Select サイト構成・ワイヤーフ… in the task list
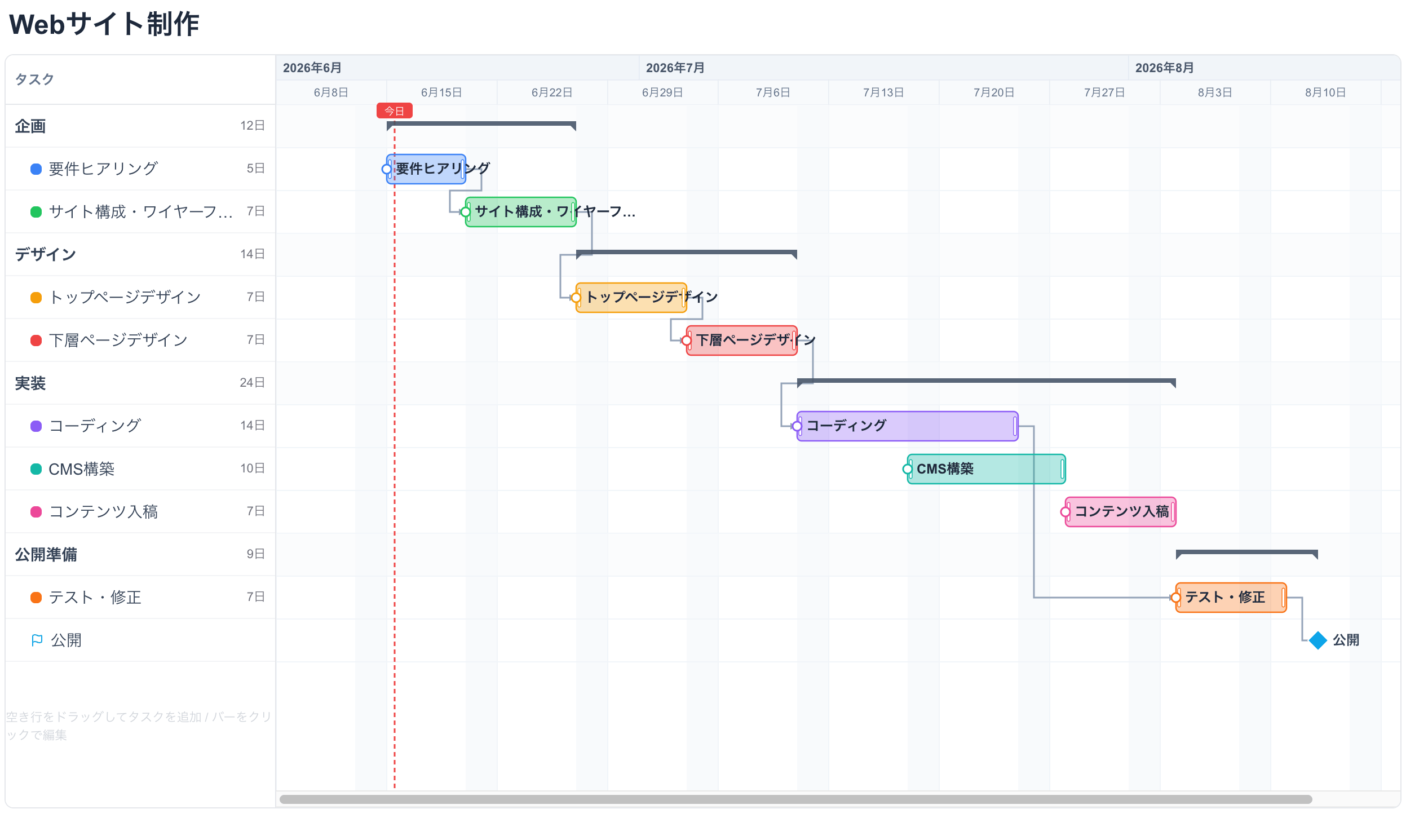 click(140, 212)
